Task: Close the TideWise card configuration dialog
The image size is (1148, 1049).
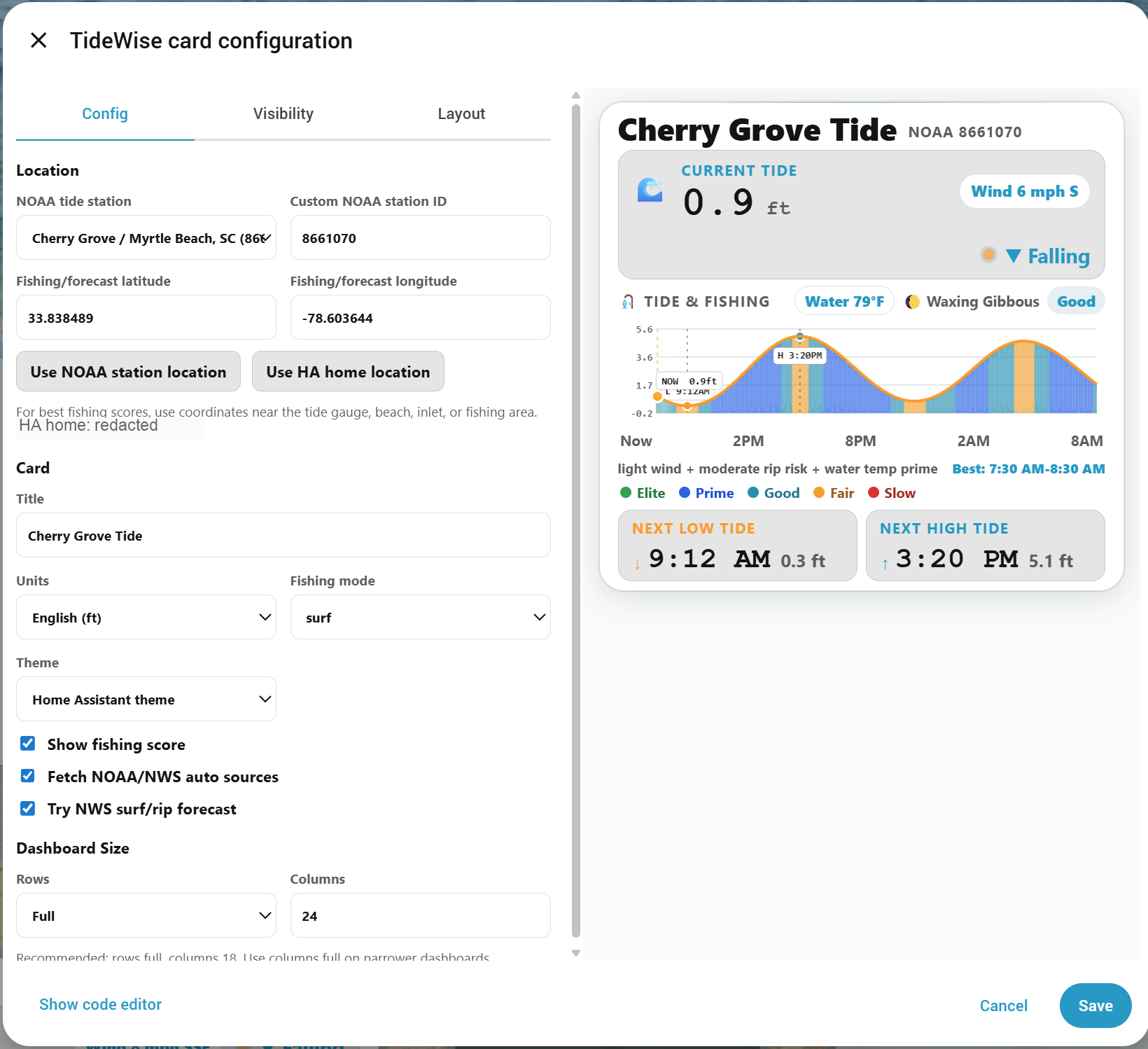Action: pos(39,40)
